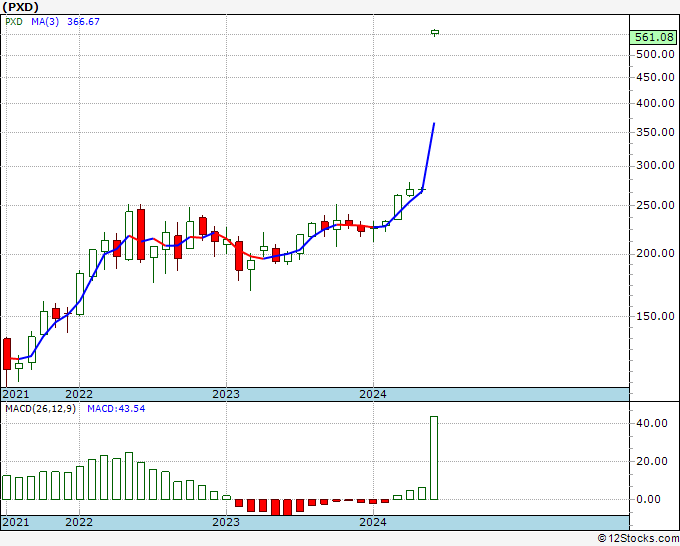Click the 500.00 price axis label
The width and height of the screenshot is (680, 546).
click(x=655, y=54)
